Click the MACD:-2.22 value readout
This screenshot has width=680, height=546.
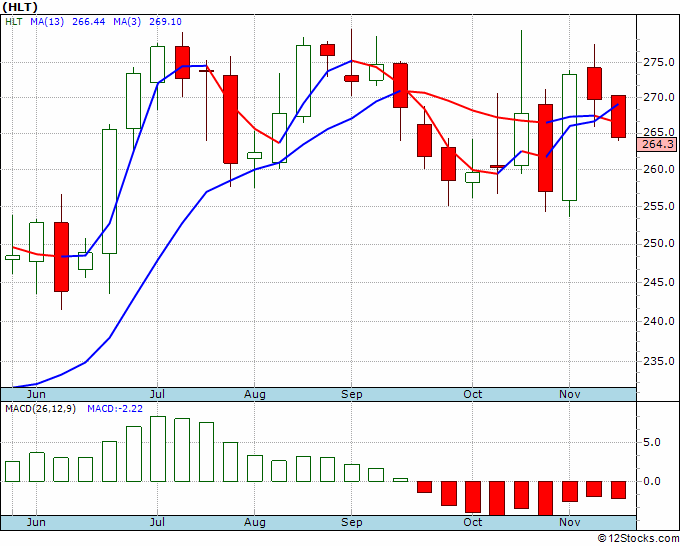coord(115,409)
